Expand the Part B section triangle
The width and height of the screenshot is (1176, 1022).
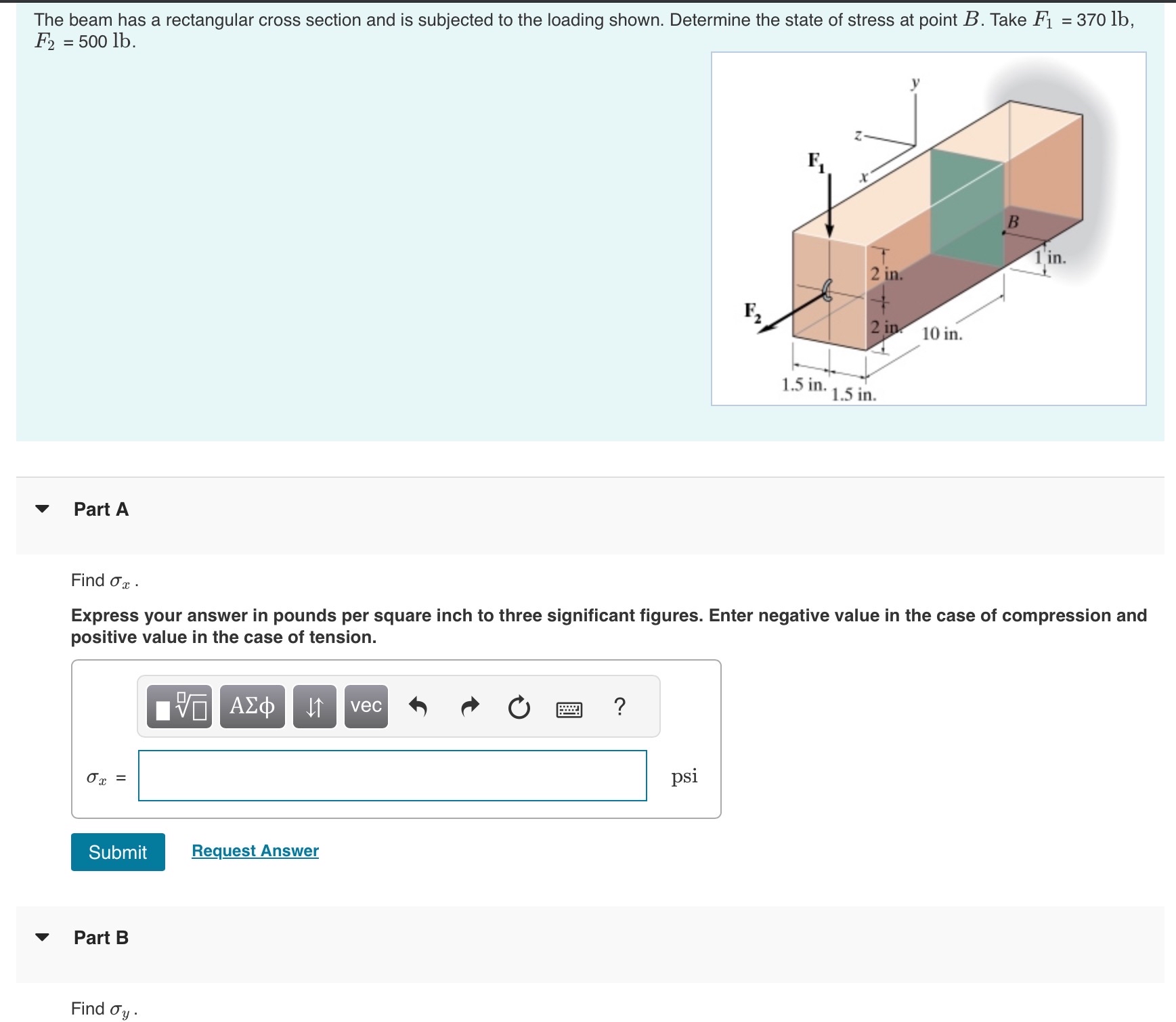point(41,938)
